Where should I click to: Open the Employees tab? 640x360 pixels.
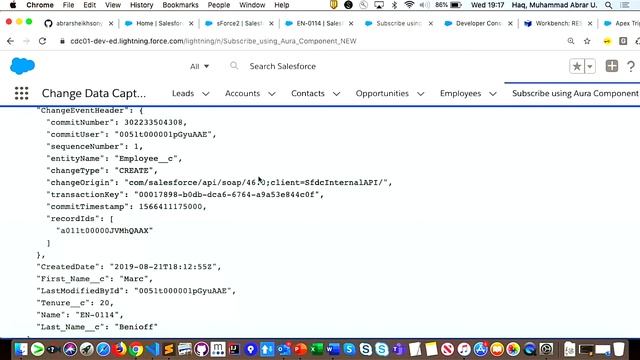(x=460, y=93)
